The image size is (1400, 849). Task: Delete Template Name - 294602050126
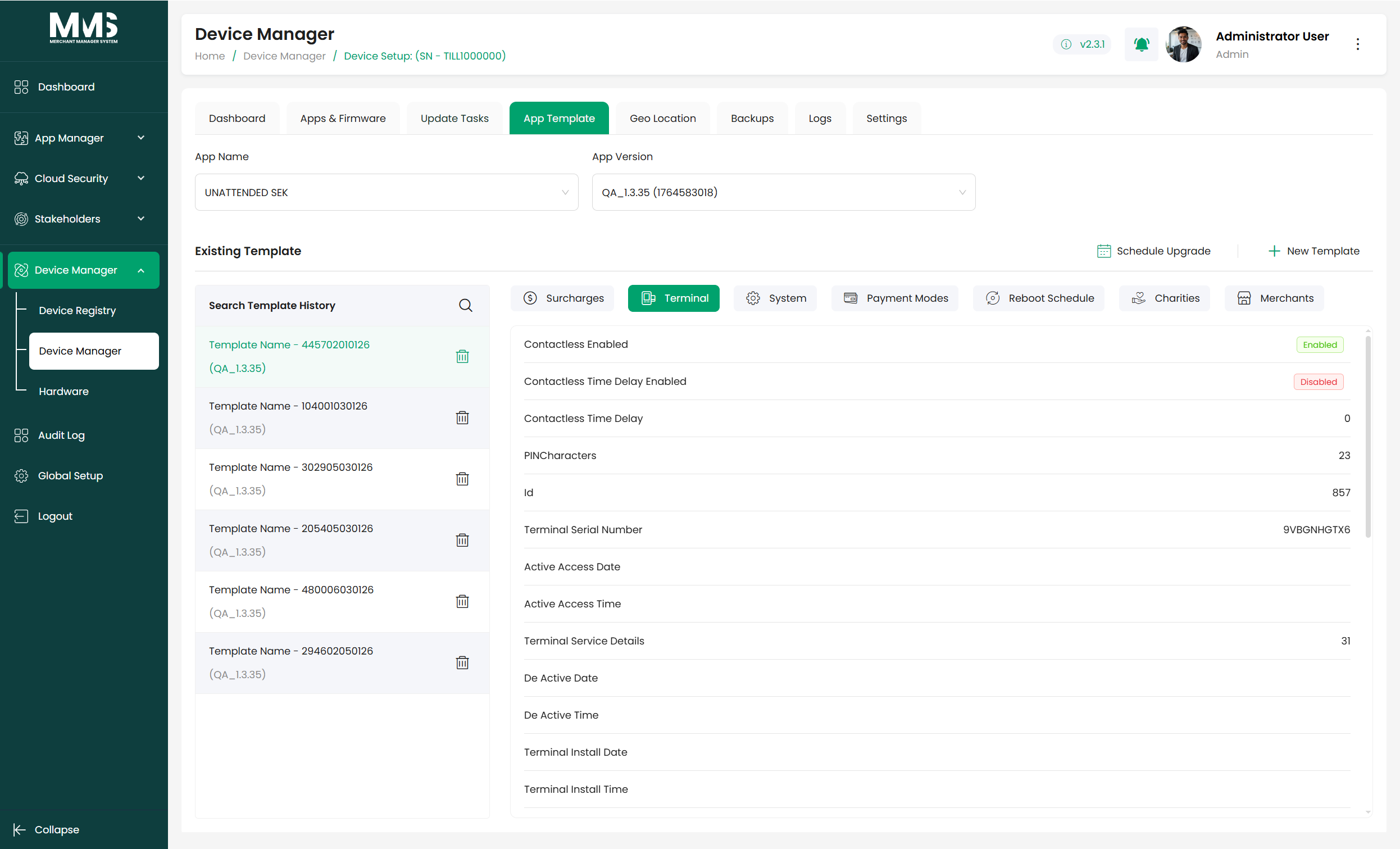point(462,662)
